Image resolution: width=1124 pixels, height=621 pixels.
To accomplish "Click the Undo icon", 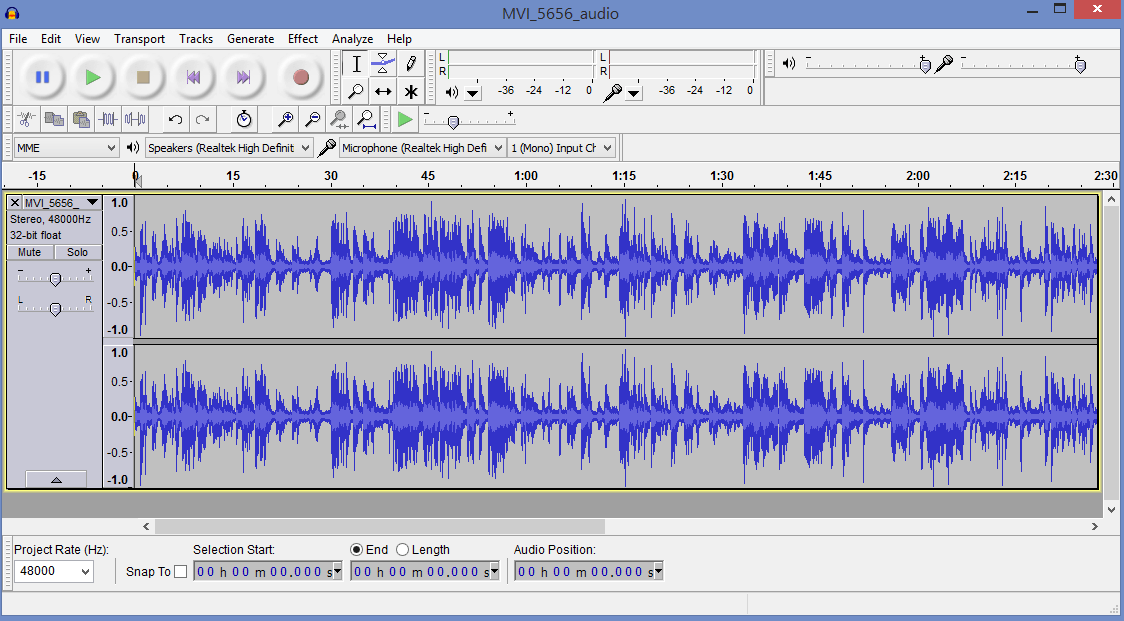I will 175,119.
